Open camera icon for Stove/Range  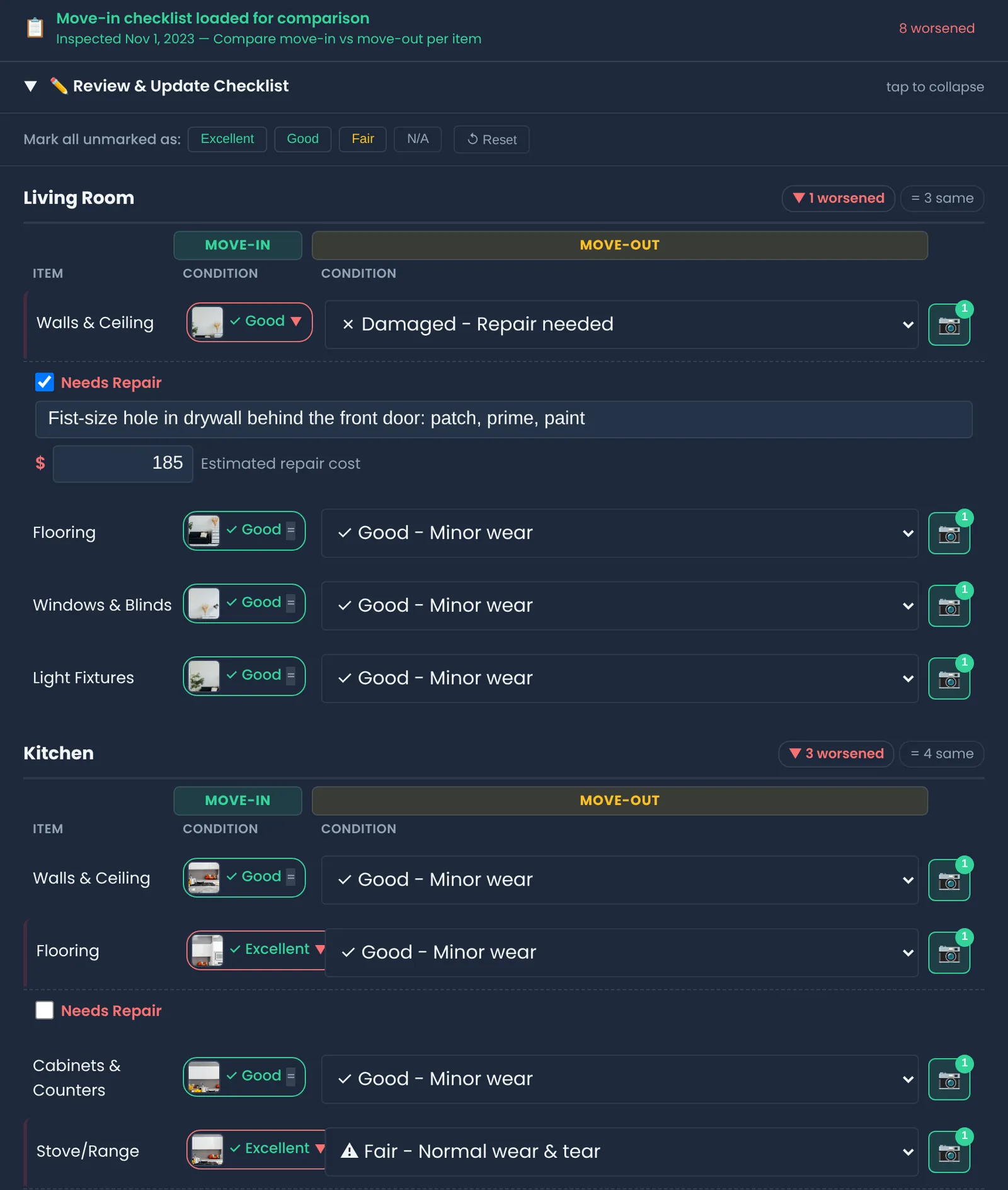tap(949, 1152)
